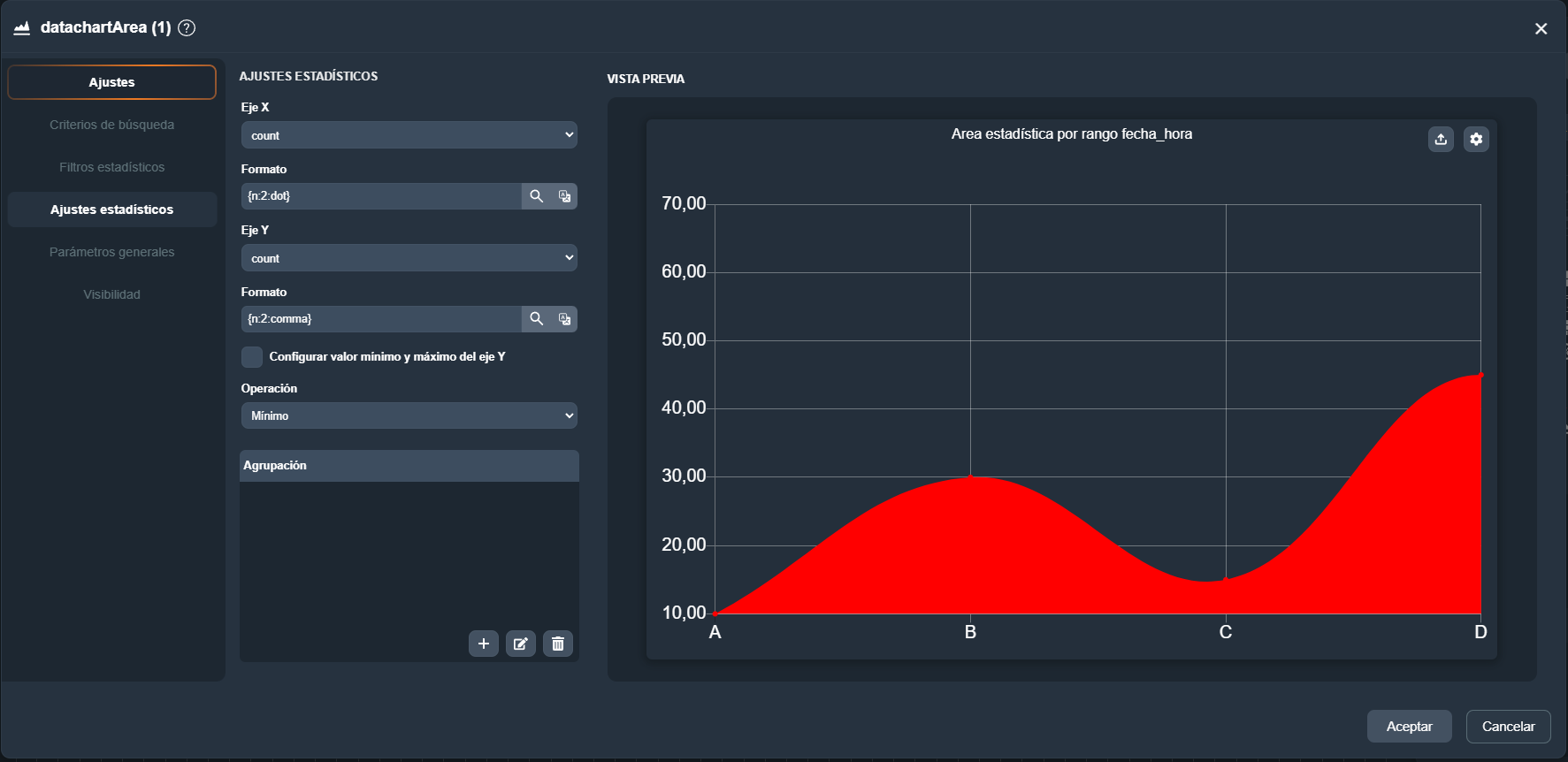Screen dimensions: 1568x762
Task: Click translate icon in Eje X format field
Action: point(564,196)
